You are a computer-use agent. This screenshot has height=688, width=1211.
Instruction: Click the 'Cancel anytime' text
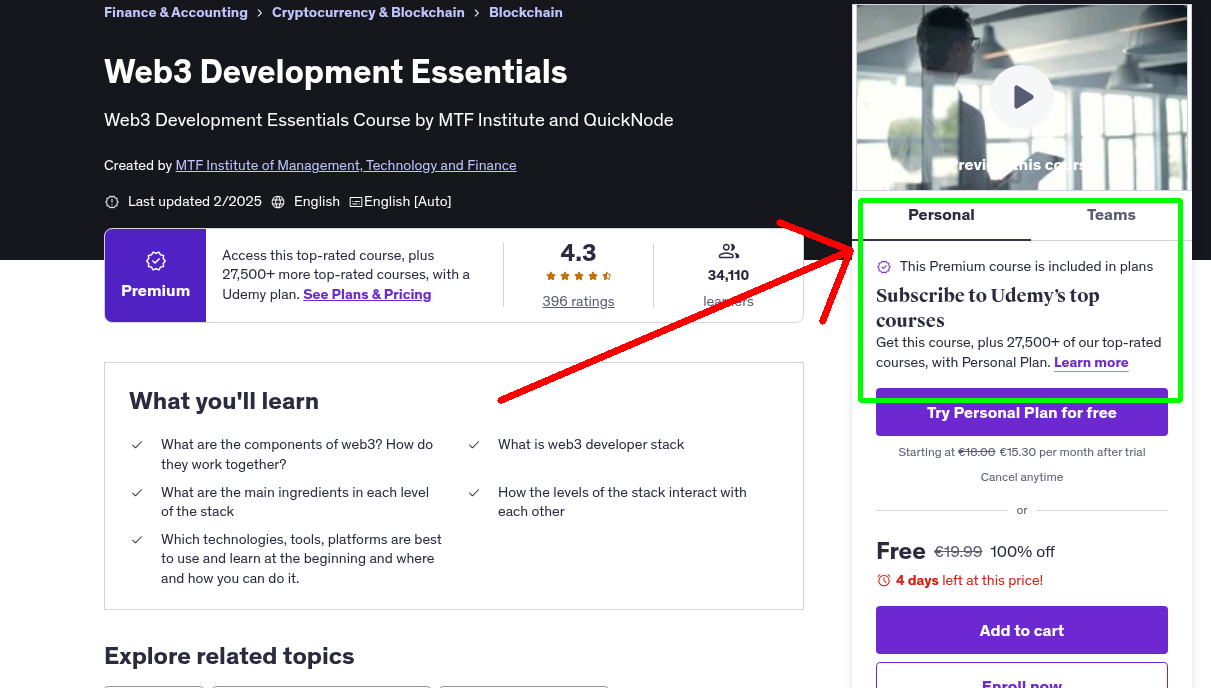point(1022,478)
